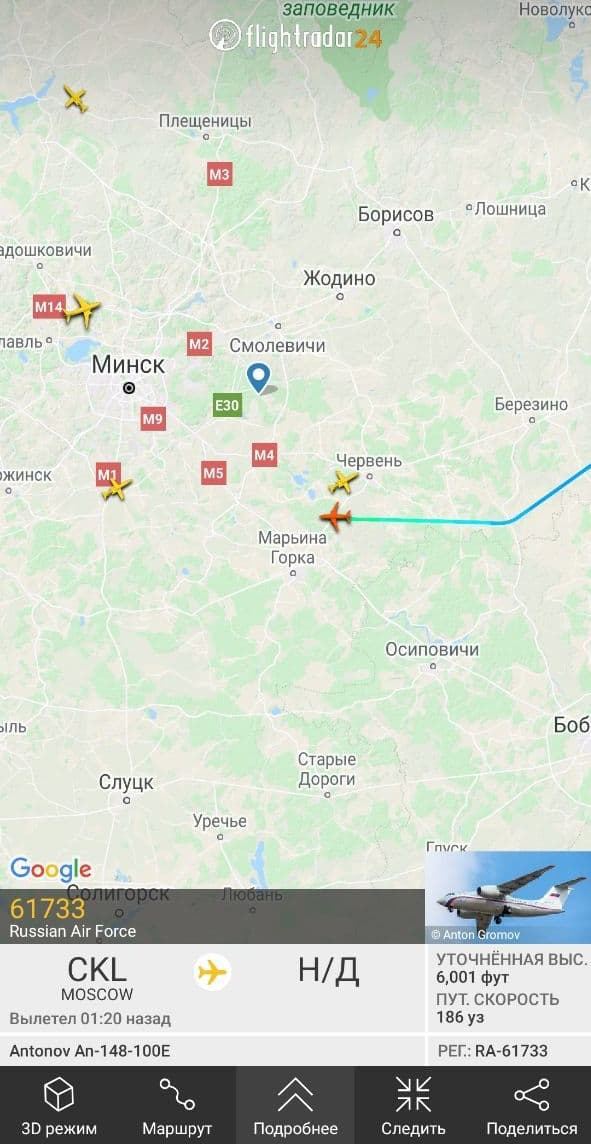Tap the yellow plane over the M1 road

116,487
